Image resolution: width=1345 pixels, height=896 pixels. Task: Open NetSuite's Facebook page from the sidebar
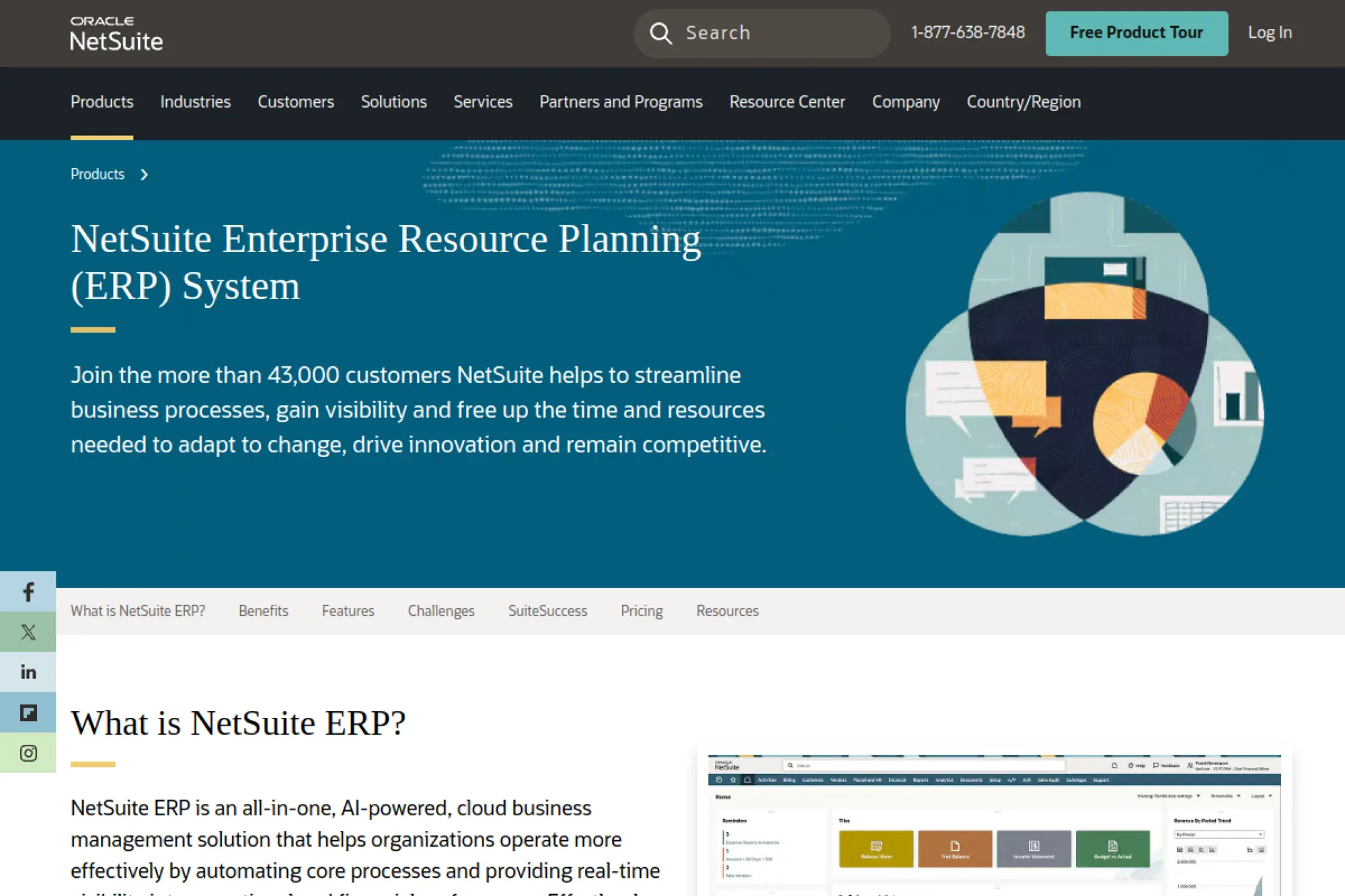28,592
